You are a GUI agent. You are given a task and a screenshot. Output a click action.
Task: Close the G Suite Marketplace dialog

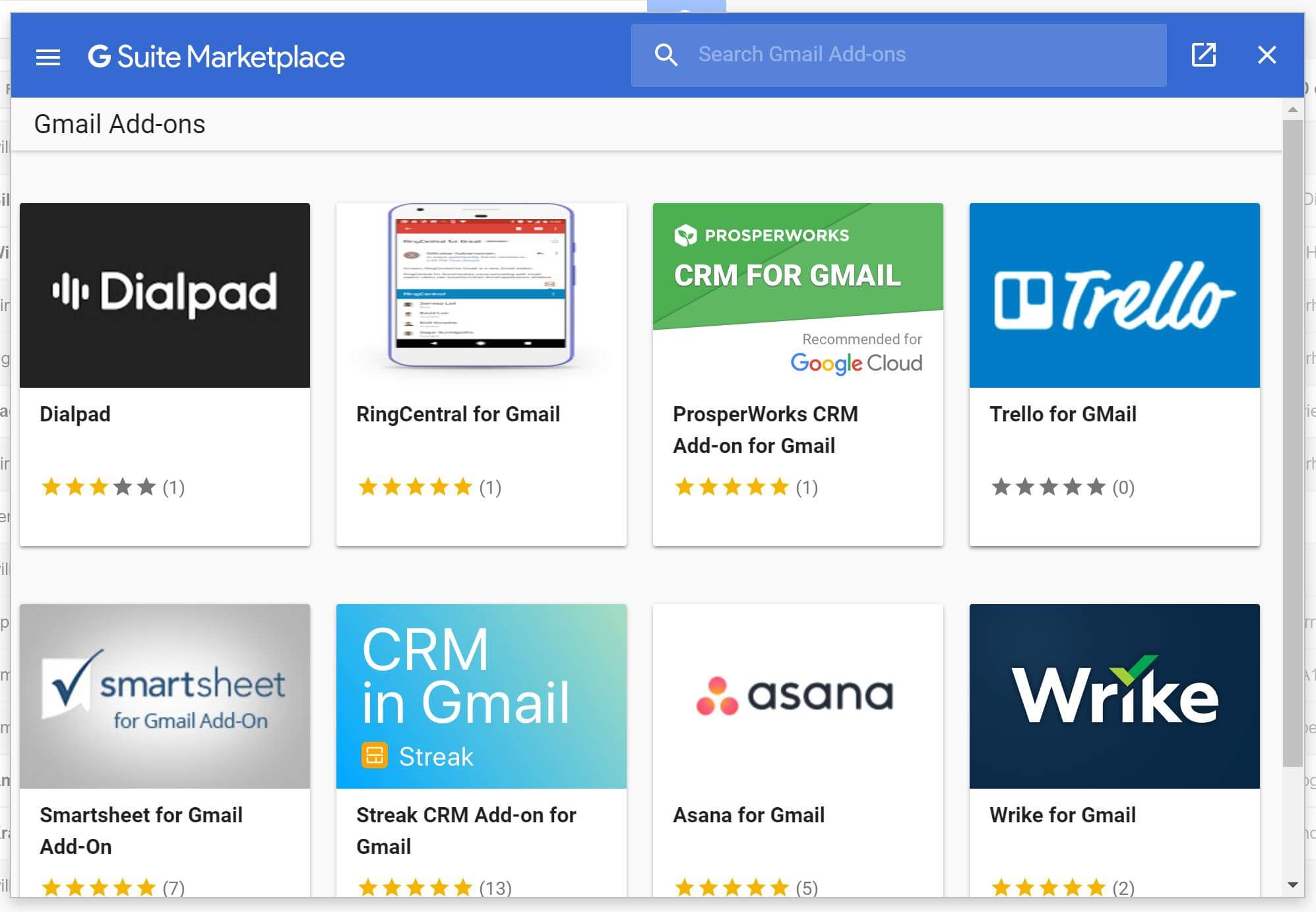[1267, 55]
